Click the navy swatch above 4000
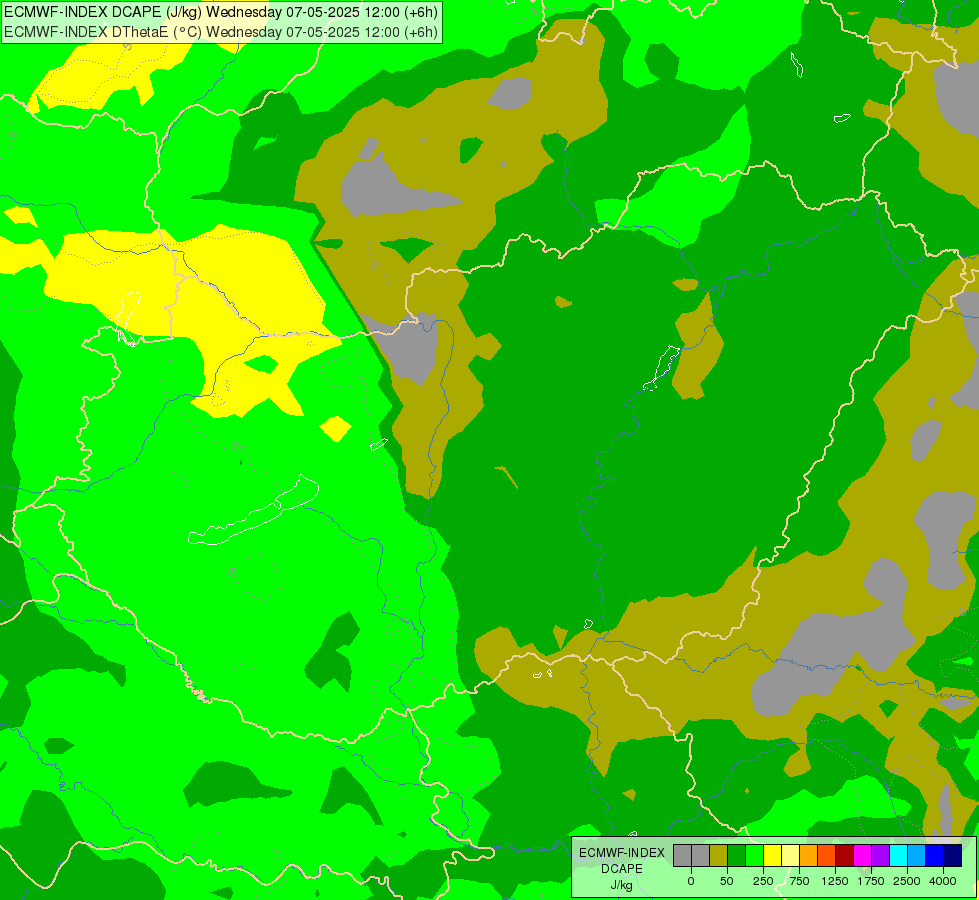 tap(953, 856)
